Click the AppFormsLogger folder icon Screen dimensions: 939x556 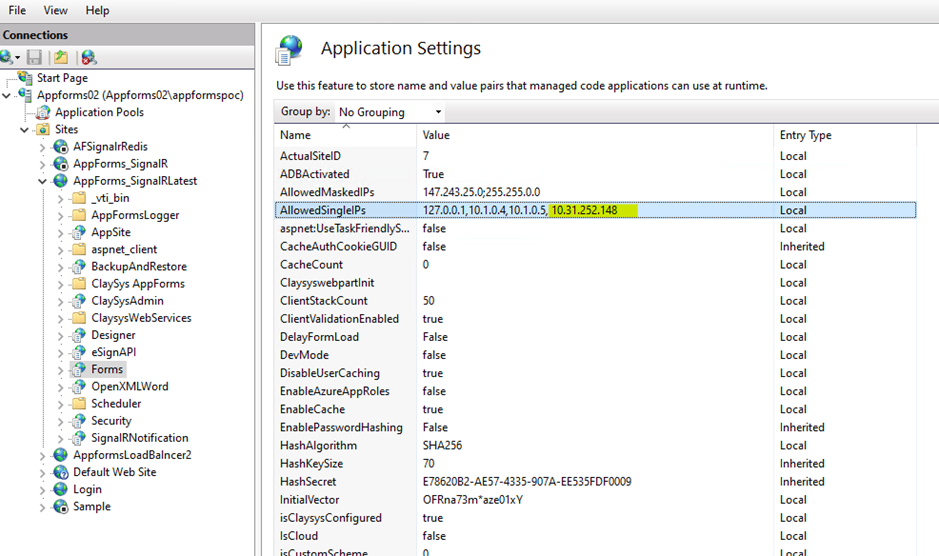point(78,215)
